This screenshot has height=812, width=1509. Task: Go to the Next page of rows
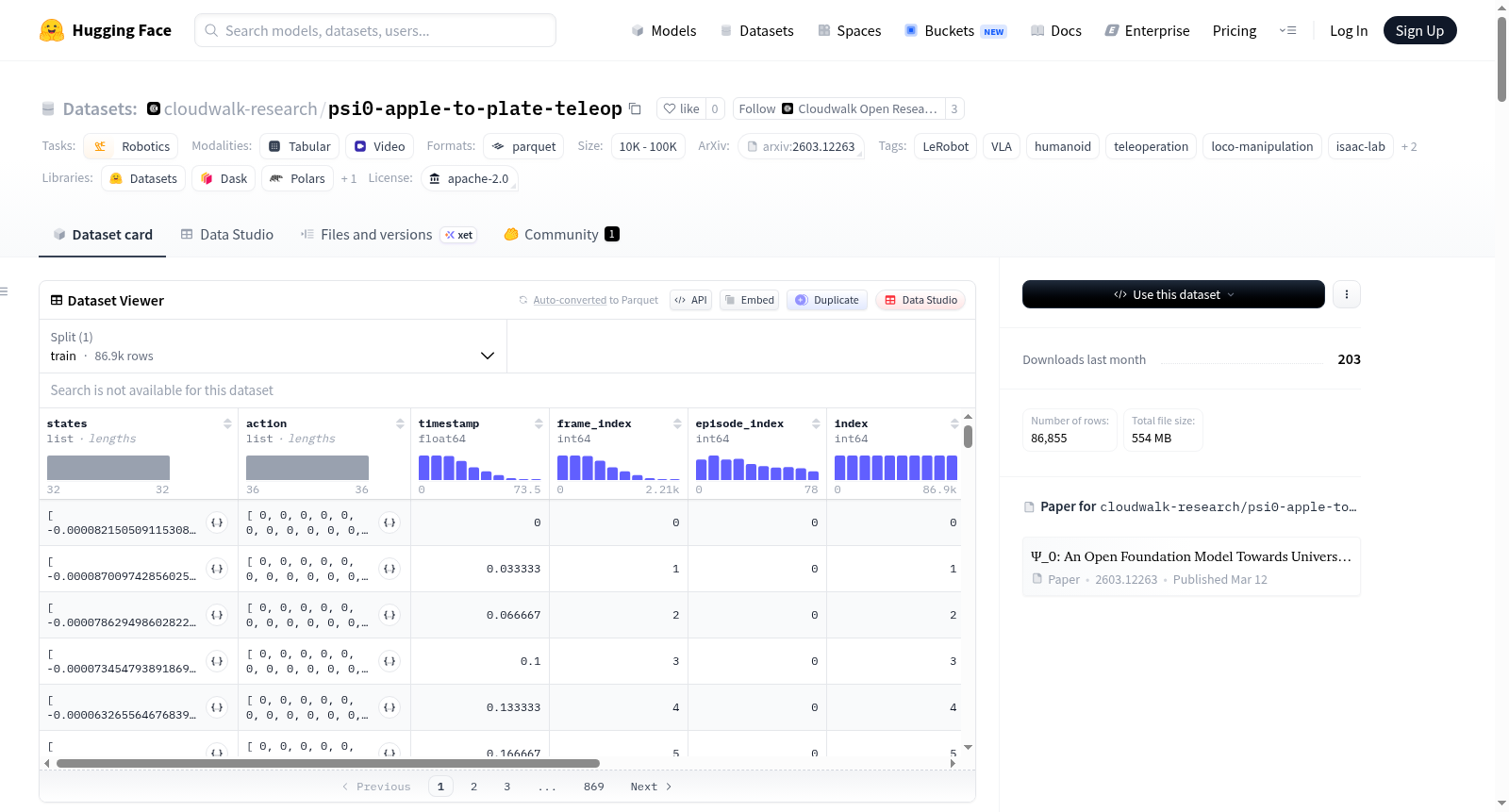click(651, 787)
